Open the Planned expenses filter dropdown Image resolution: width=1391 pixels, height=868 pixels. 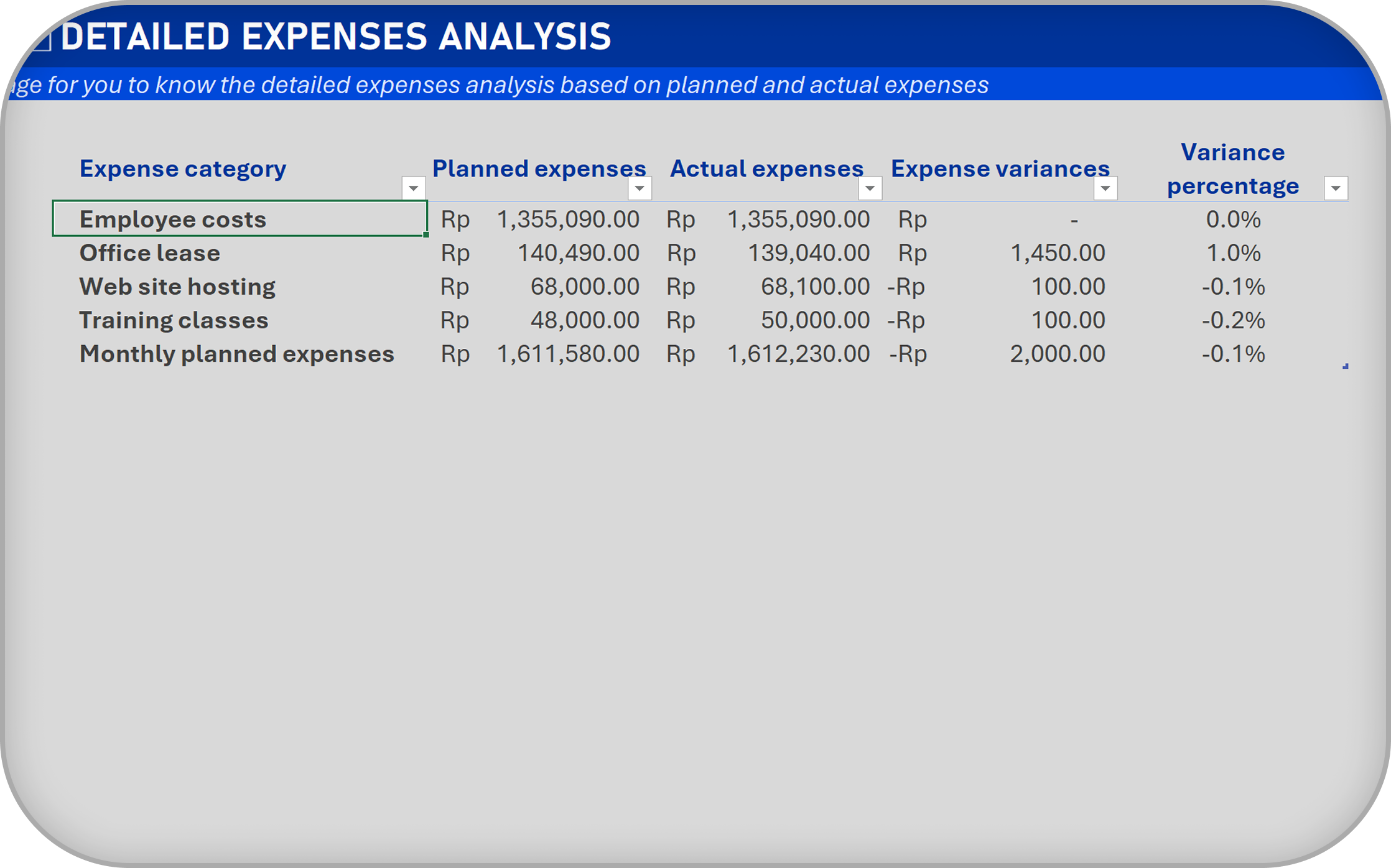coord(640,188)
